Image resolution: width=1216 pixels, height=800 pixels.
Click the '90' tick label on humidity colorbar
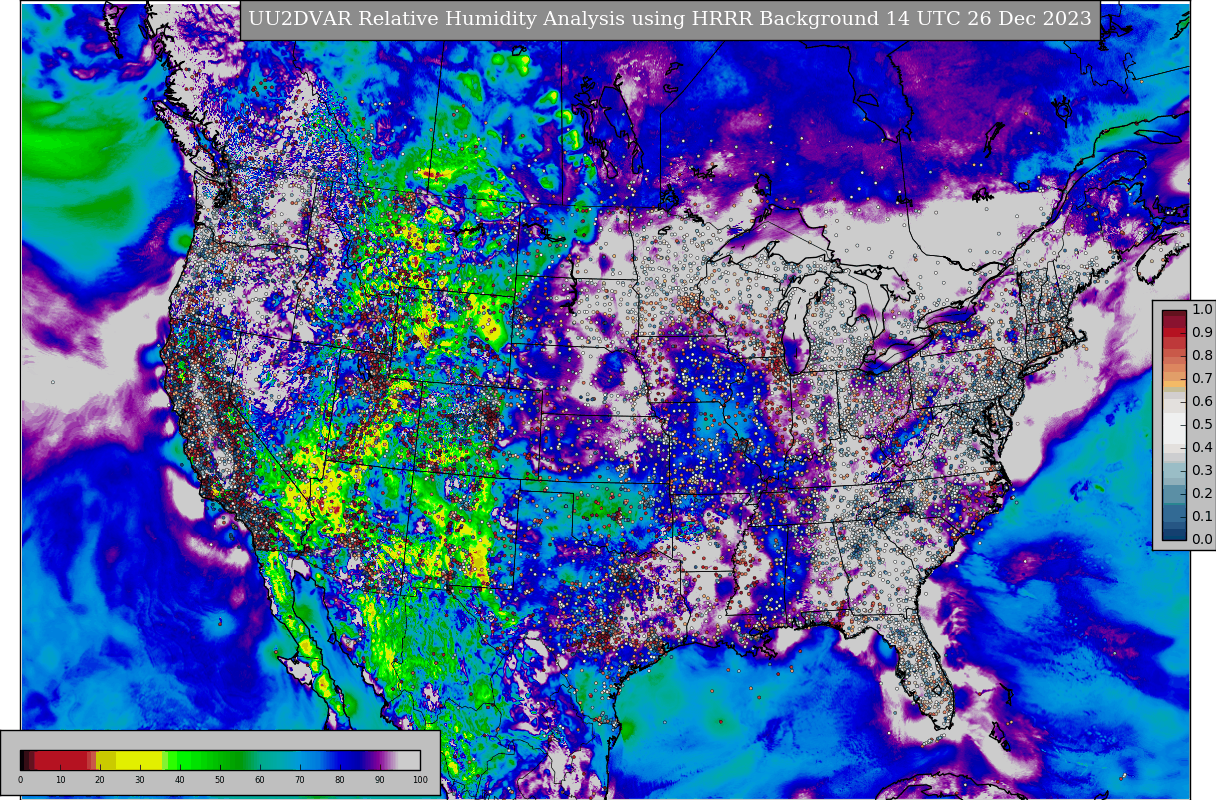pyautogui.click(x=380, y=780)
